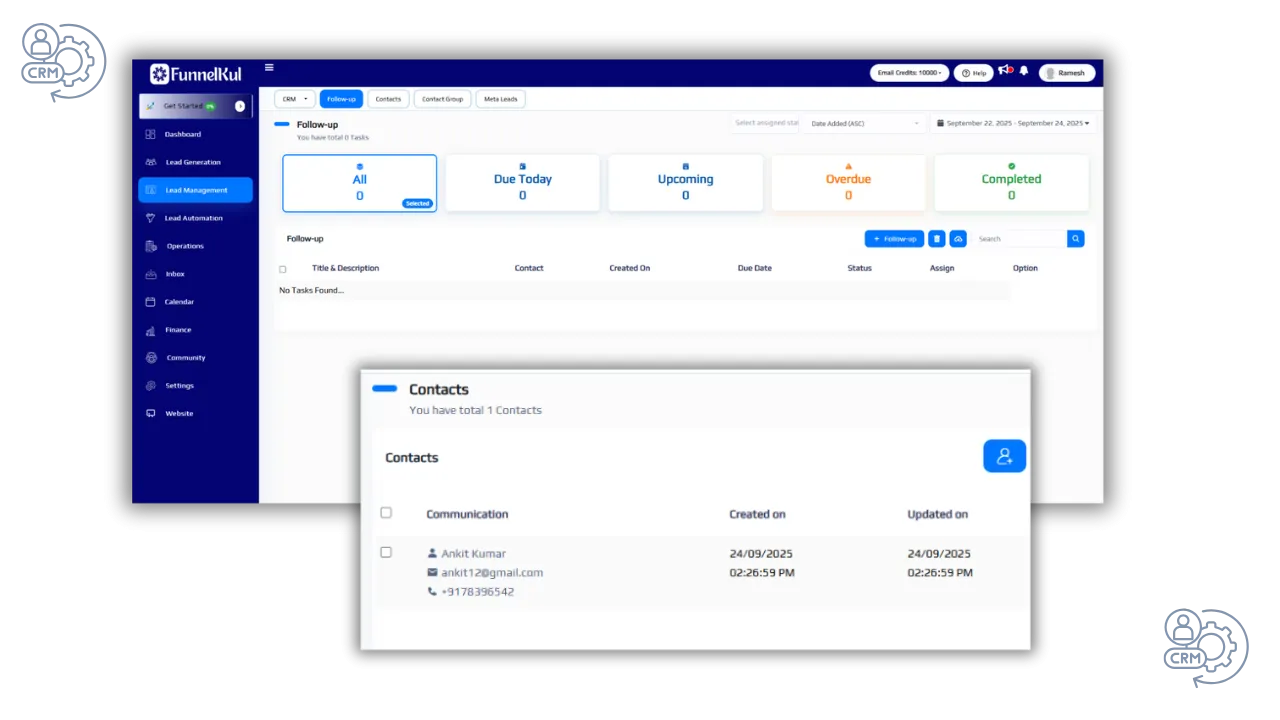The width and height of the screenshot is (1280, 720).
Task: Click the blue search magnifier button
Action: pos(1075,239)
